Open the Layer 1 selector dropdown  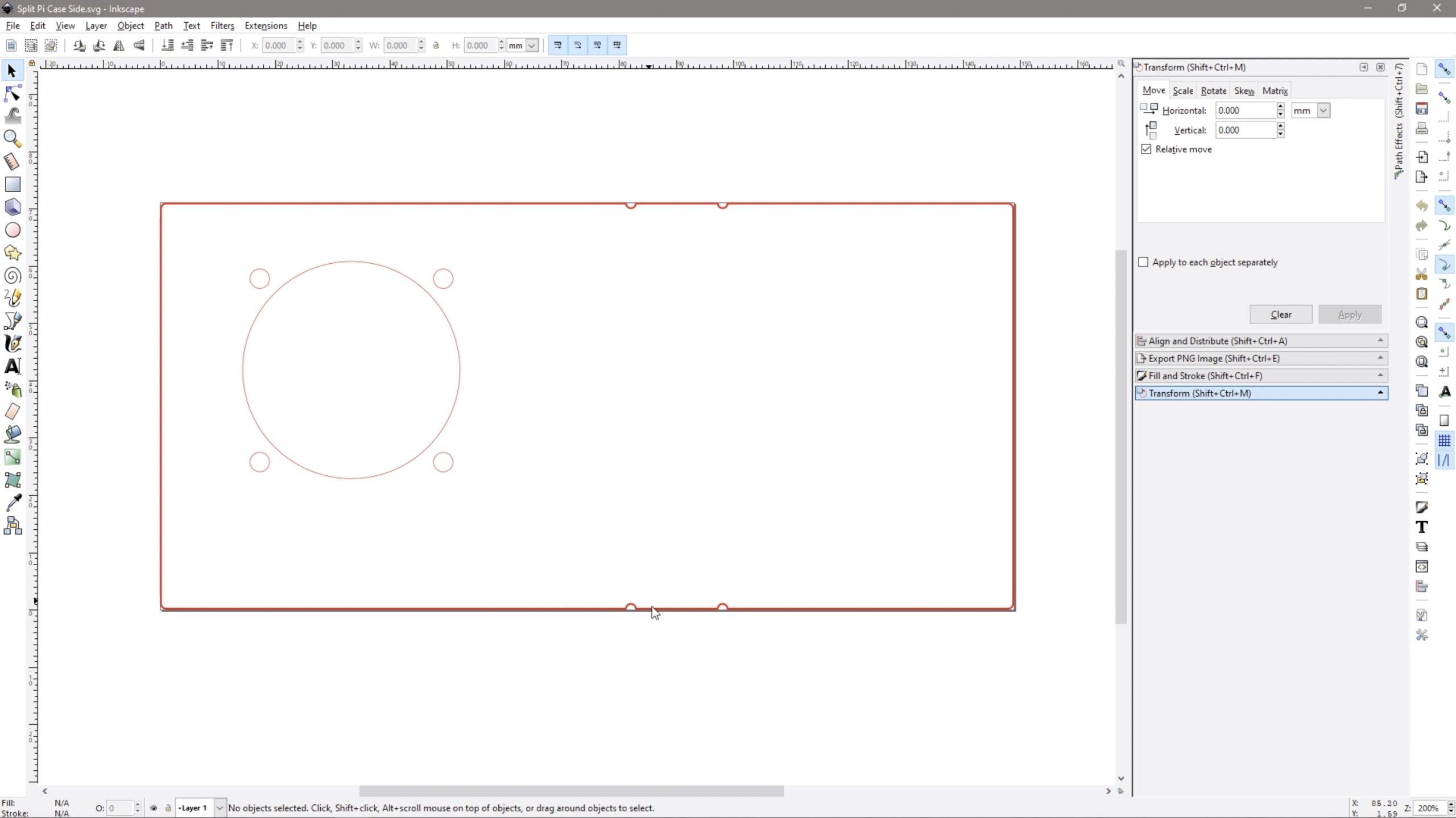click(219, 808)
